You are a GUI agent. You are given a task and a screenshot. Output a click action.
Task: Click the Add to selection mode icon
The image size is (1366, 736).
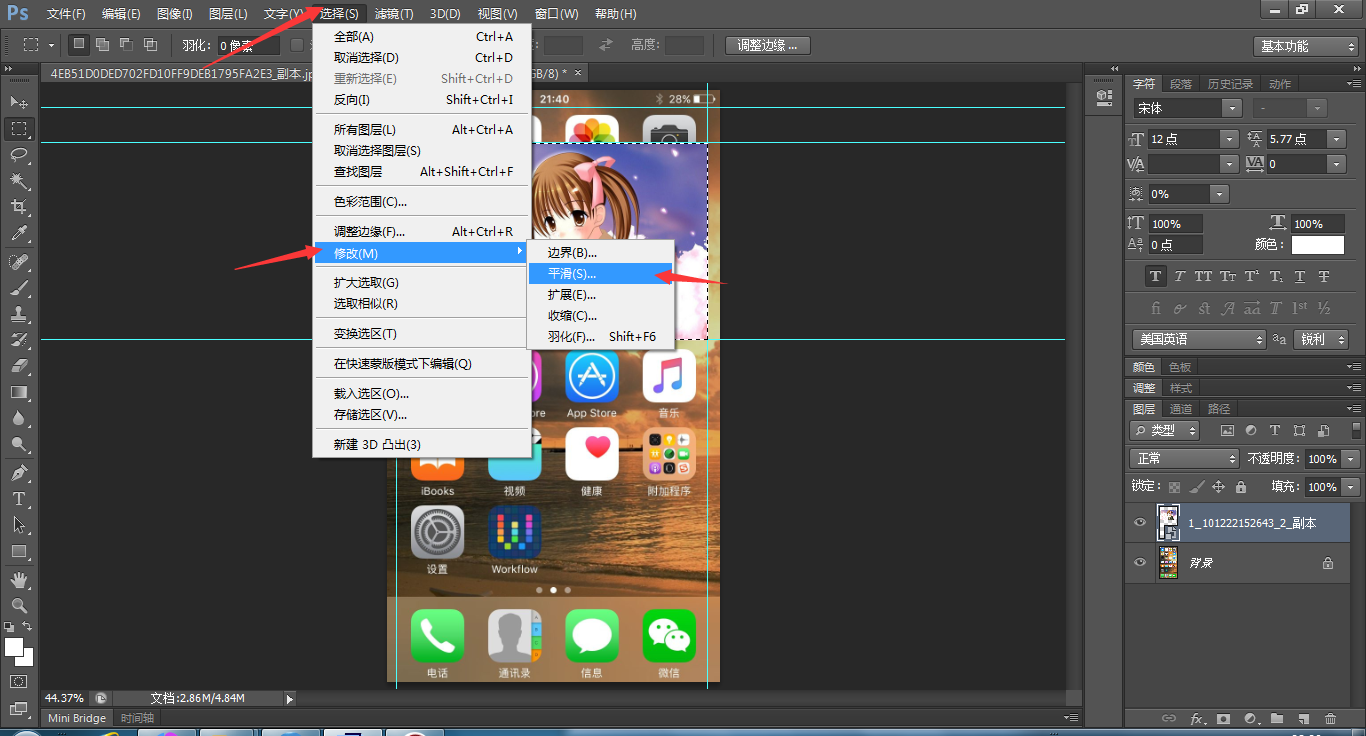[102, 45]
